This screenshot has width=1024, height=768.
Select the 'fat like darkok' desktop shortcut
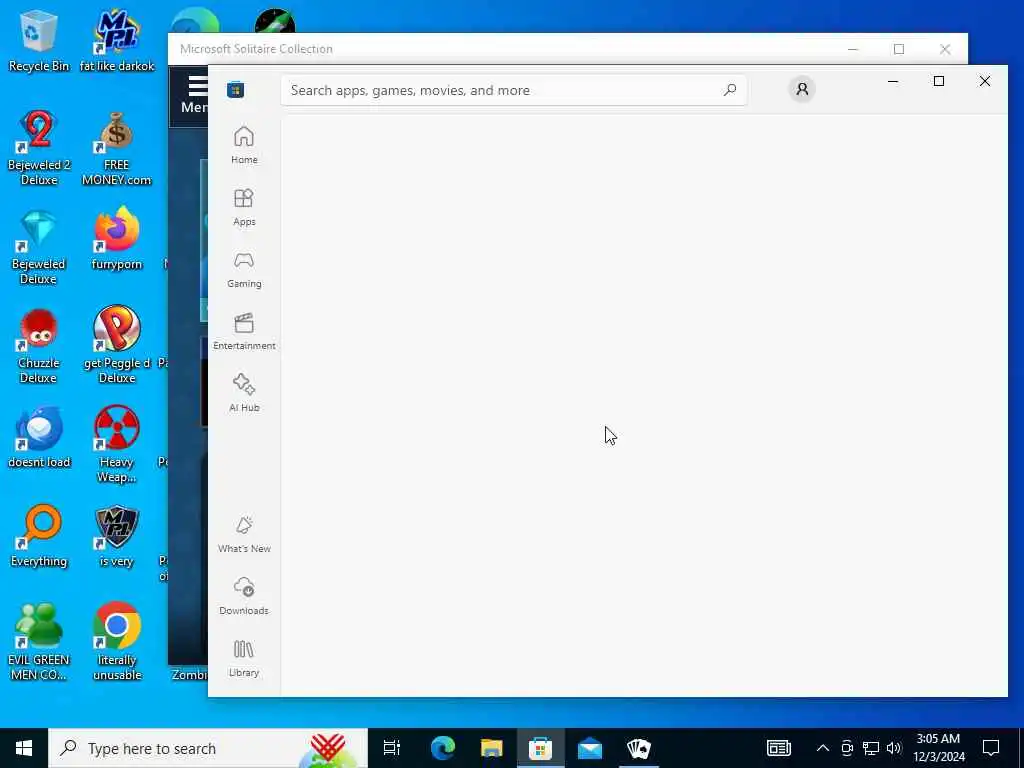point(117,40)
